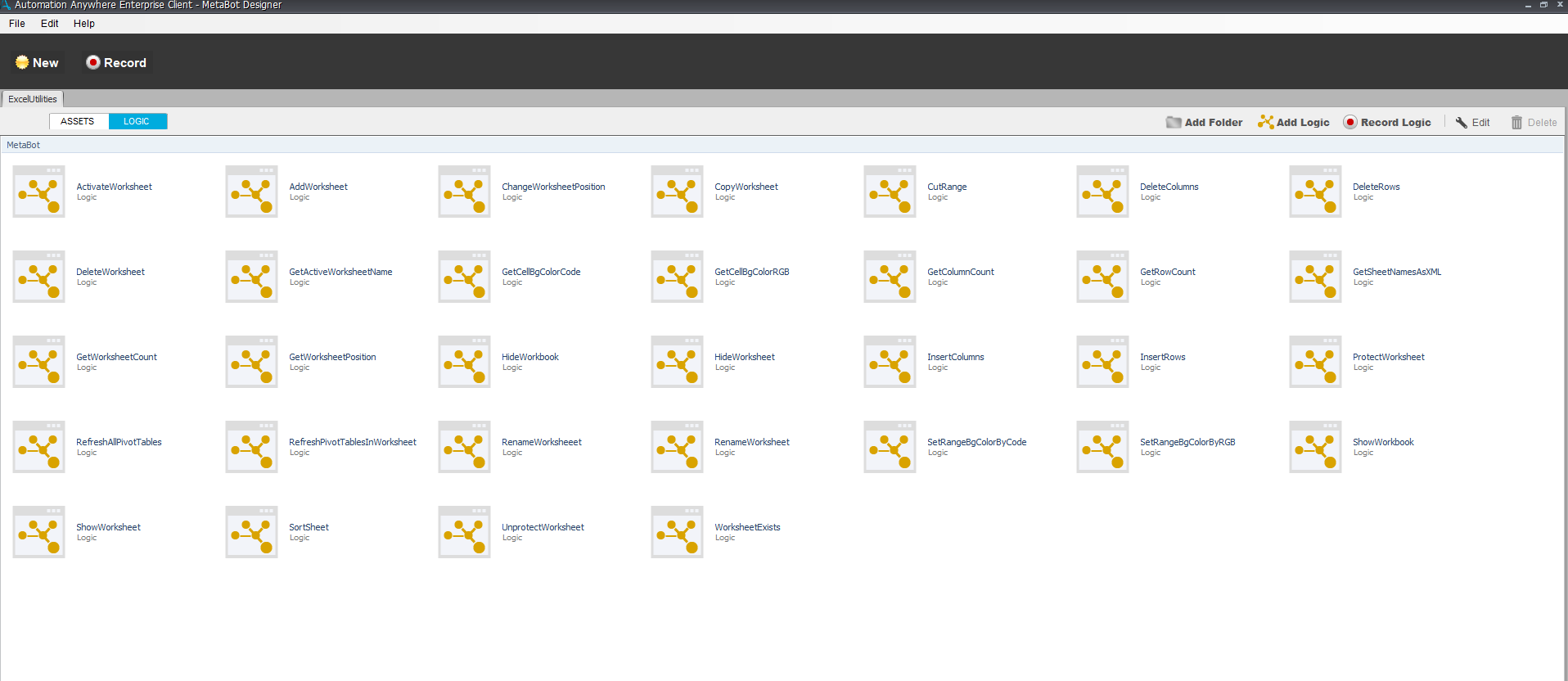1568x681 pixels.
Task: Click the New button
Action: click(37, 63)
